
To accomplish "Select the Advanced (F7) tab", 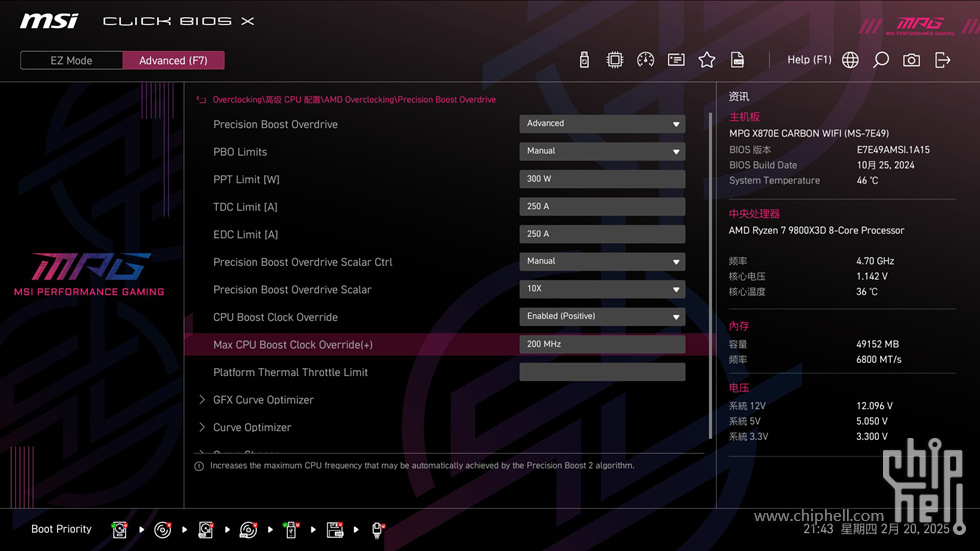I will pyautogui.click(x=173, y=61).
